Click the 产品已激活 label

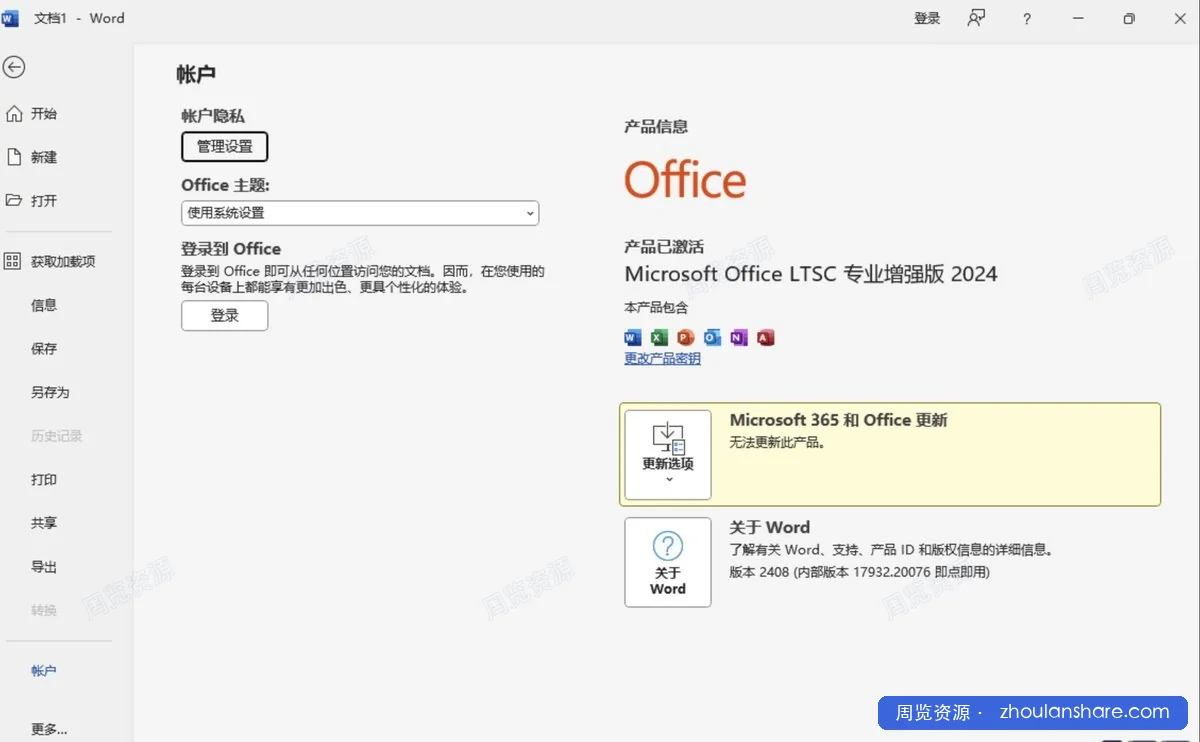click(664, 246)
